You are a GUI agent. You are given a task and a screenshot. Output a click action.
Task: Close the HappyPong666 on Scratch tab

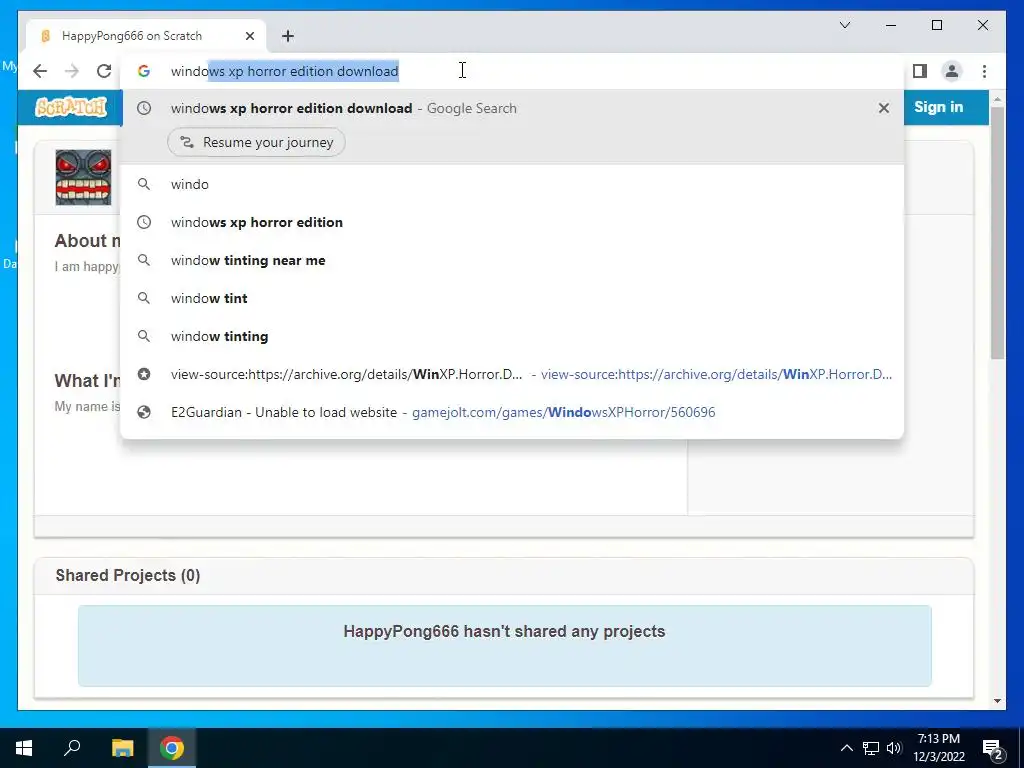[249, 36]
